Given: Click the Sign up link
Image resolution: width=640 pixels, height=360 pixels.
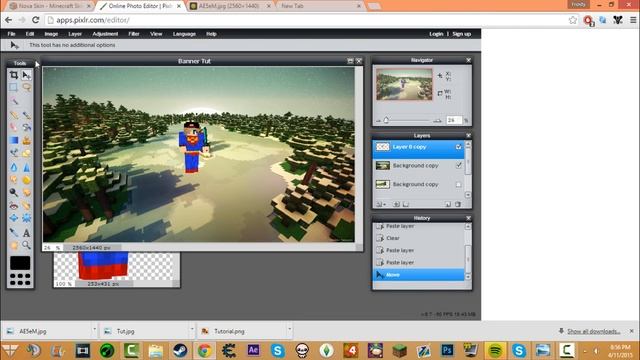Looking at the screenshot, I should (462, 34).
